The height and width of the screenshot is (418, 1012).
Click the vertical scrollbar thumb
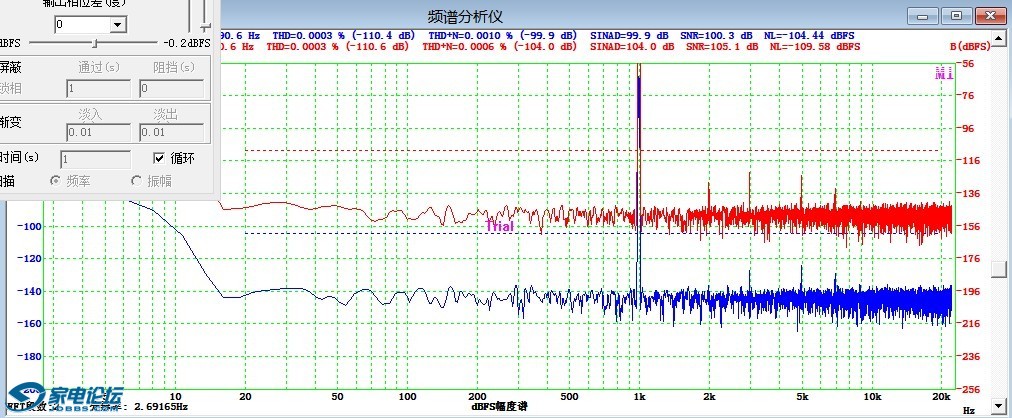click(x=999, y=269)
